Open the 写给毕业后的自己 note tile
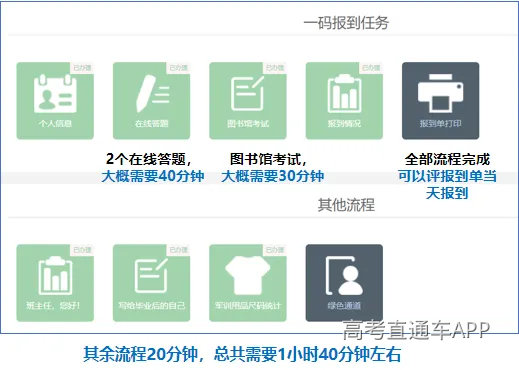This screenshot has height=370, width=519. click(x=151, y=283)
